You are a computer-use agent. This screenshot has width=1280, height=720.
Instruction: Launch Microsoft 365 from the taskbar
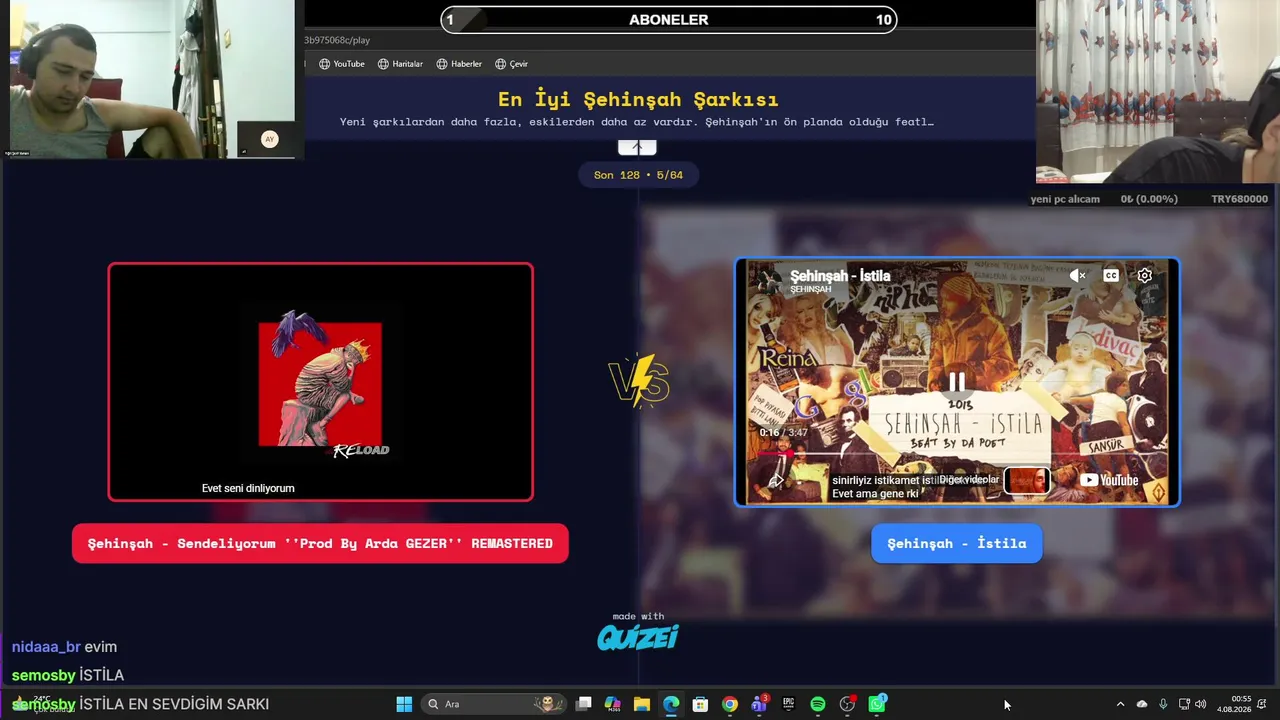point(613,704)
